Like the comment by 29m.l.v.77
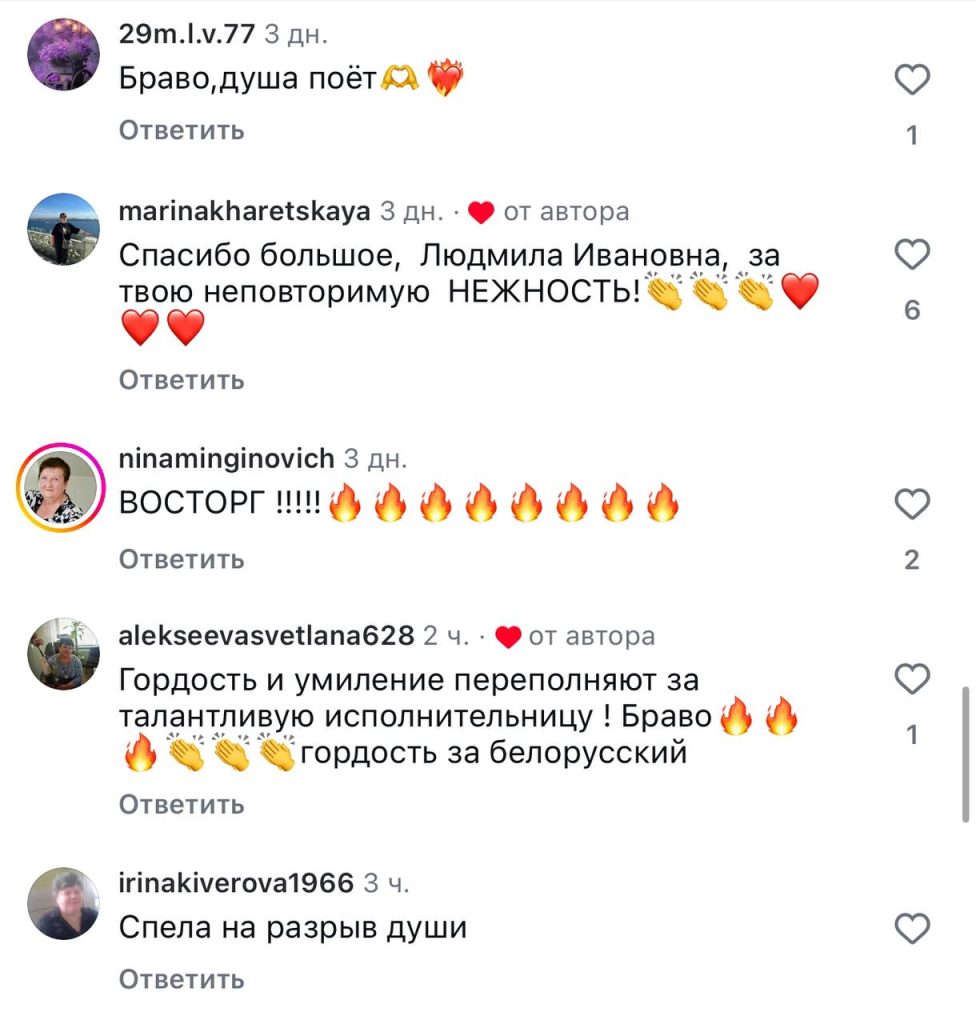The width and height of the screenshot is (976, 1024). click(912, 80)
